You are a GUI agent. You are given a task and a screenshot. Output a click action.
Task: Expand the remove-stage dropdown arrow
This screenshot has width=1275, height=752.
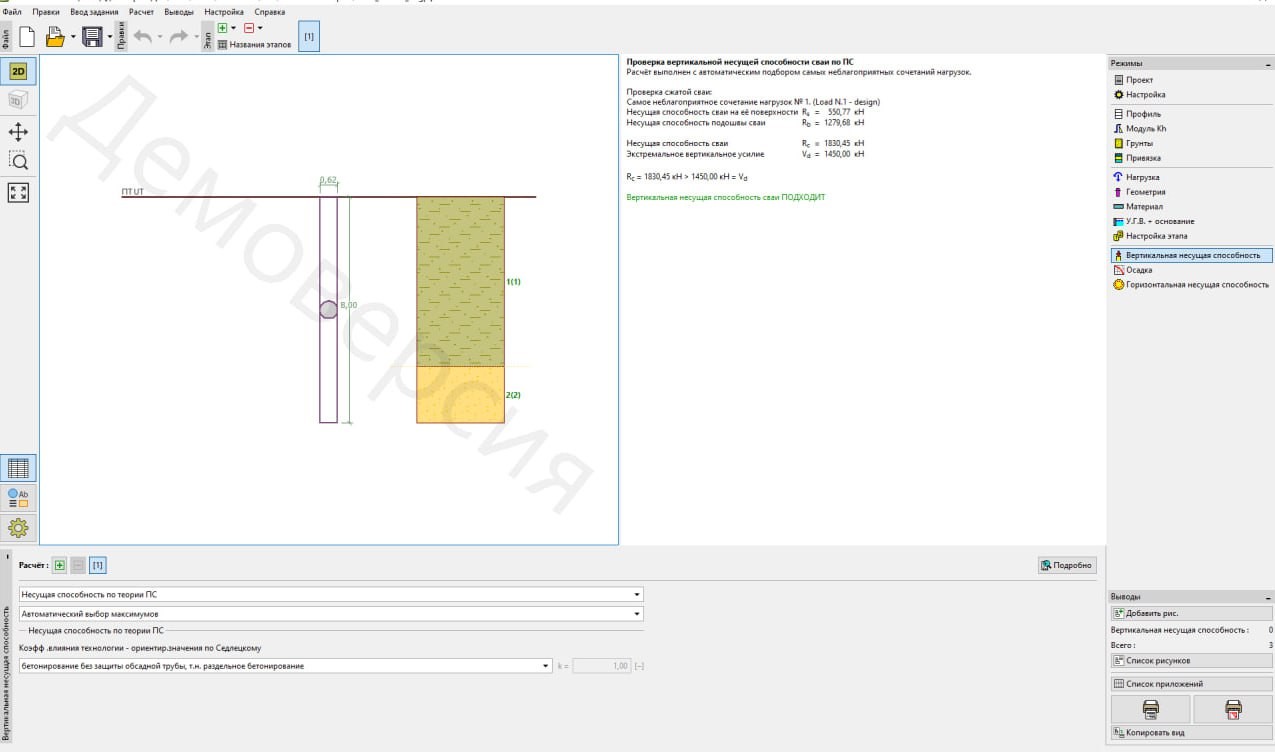(260, 28)
